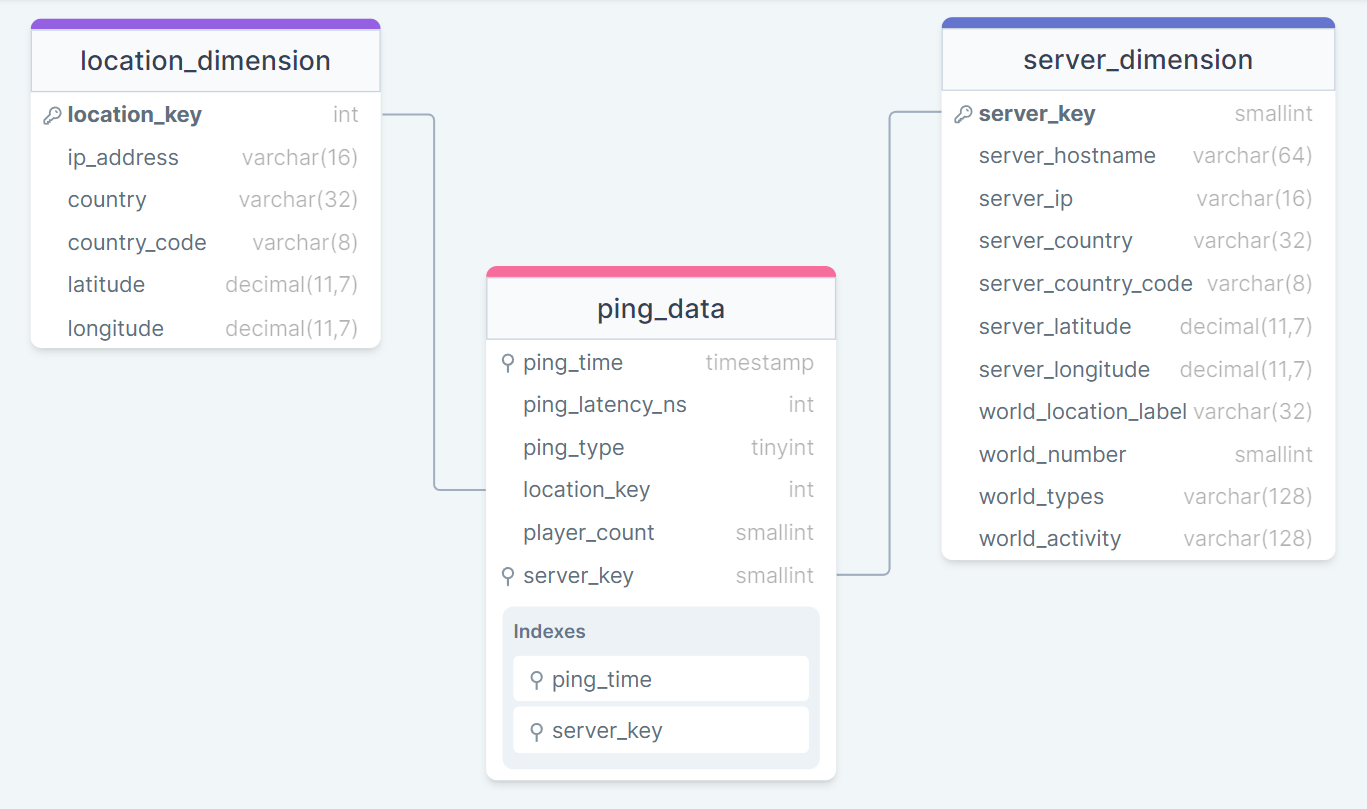Select the player_count field in ping_data
This screenshot has height=809, width=1367.
[660, 533]
